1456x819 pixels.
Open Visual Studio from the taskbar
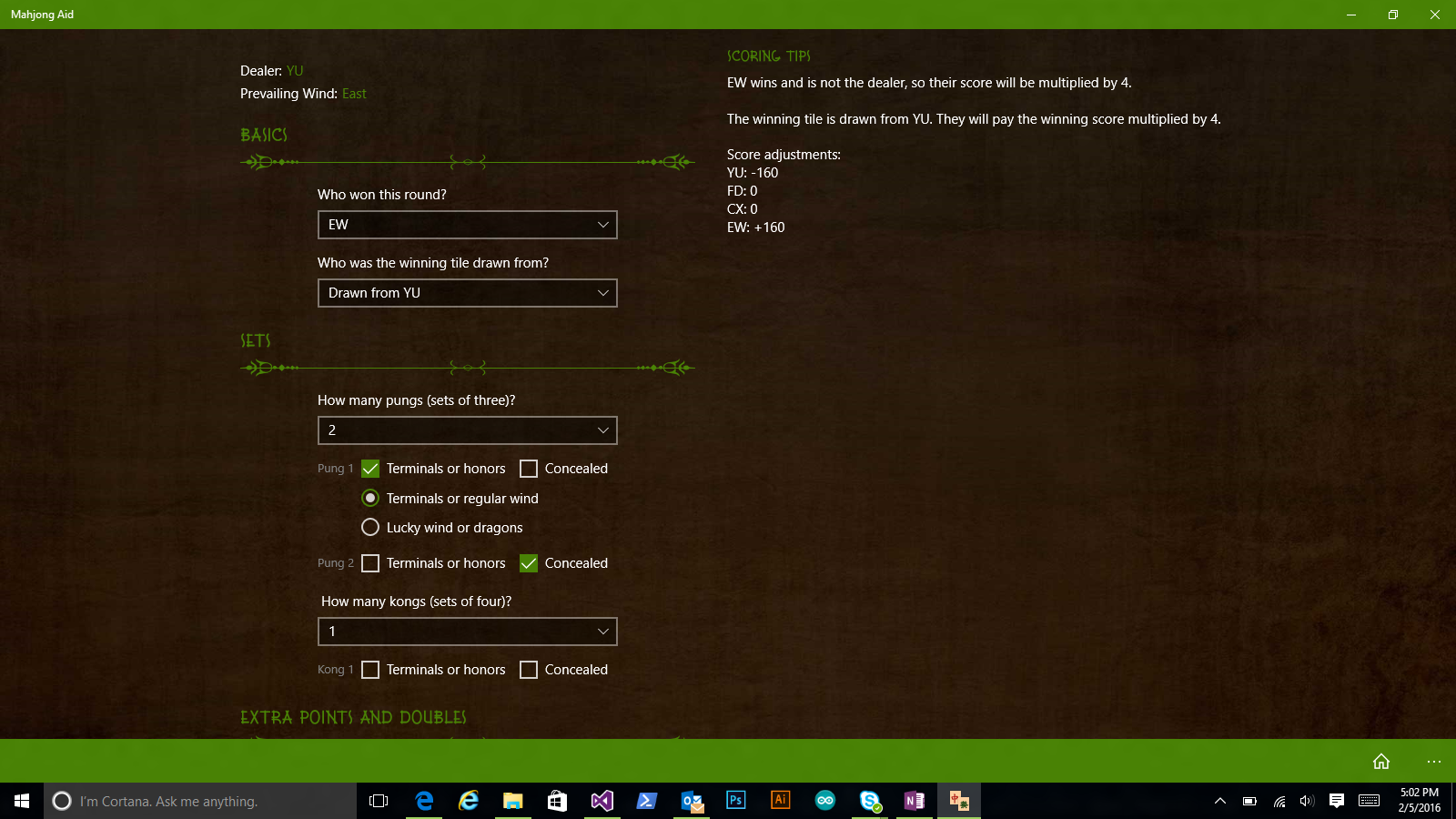[x=602, y=801]
